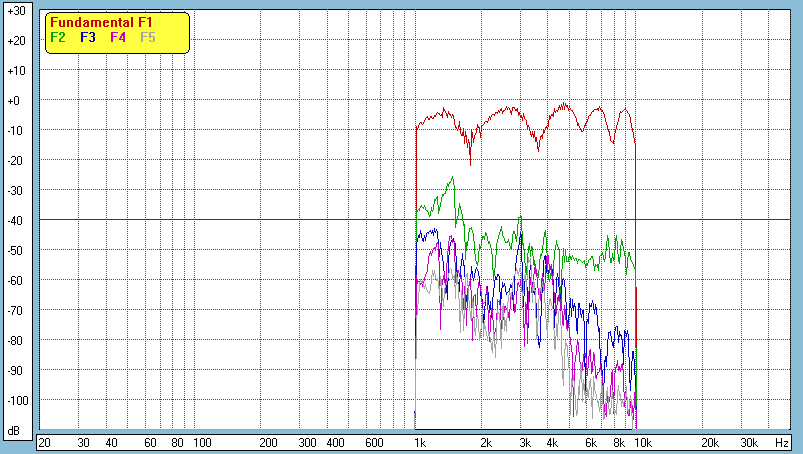This screenshot has width=803, height=454.
Task: Click the 100 label on the frequency axis
Action: click(201, 442)
